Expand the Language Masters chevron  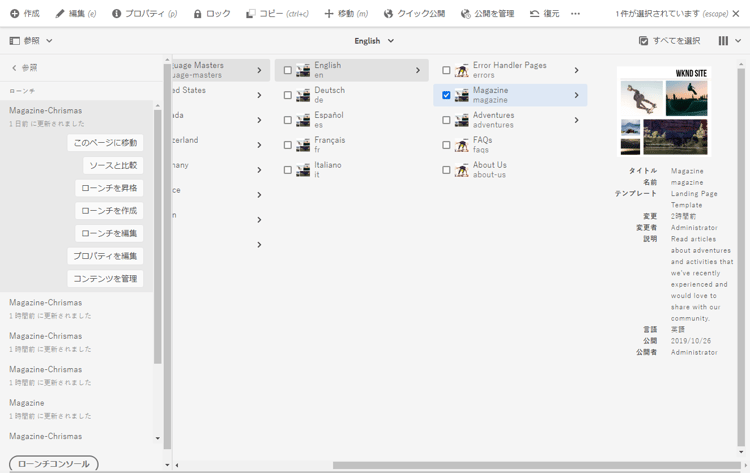click(x=259, y=70)
